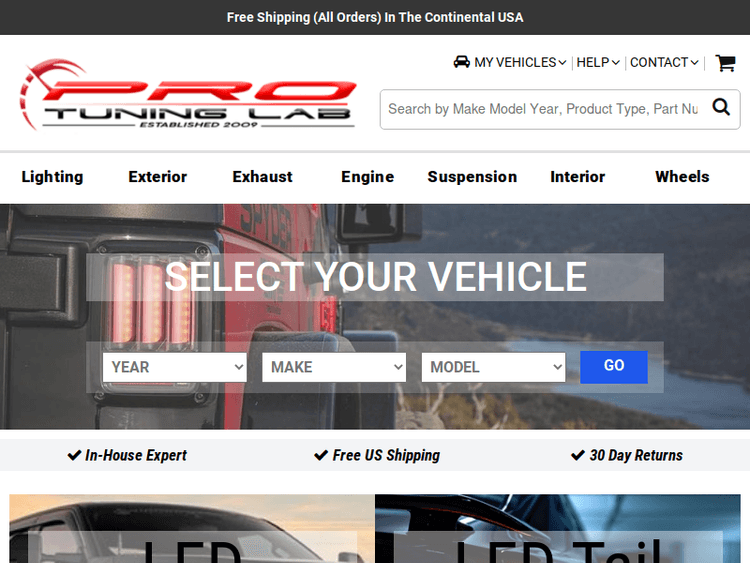Image resolution: width=750 pixels, height=563 pixels.
Task: Go to the Suspension category
Action: pyautogui.click(x=472, y=177)
